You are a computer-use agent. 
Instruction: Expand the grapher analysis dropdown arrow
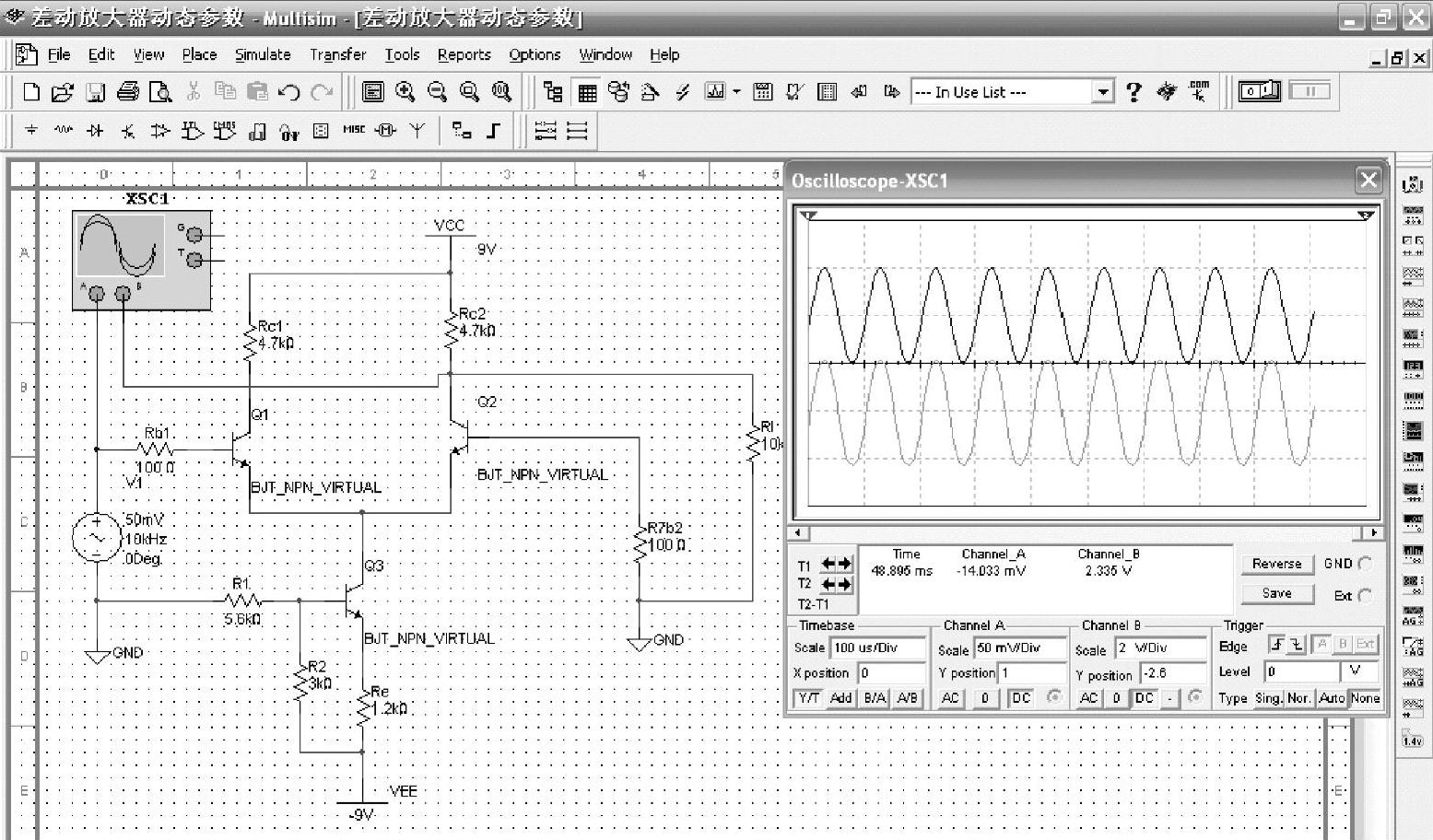(736, 92)
